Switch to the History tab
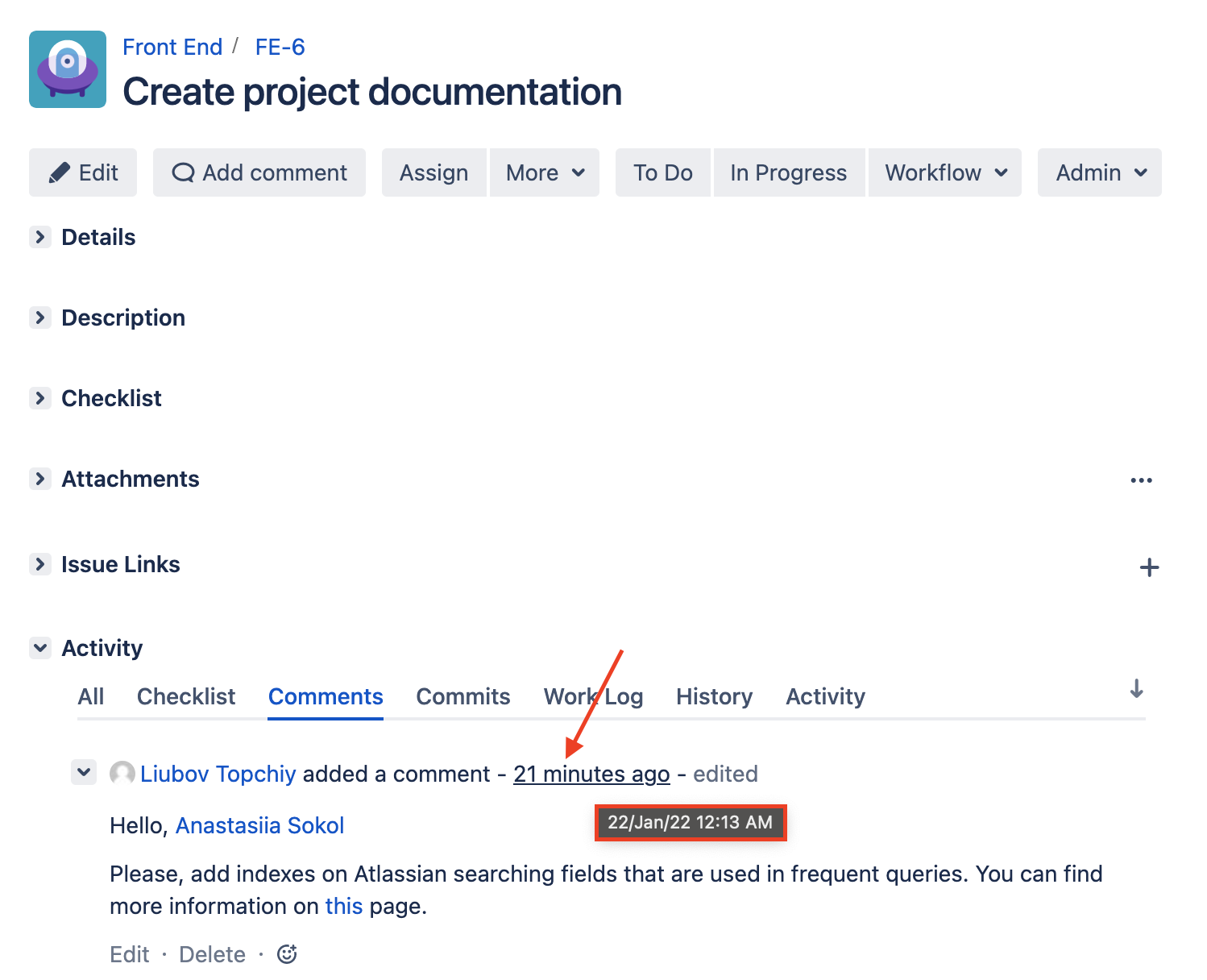Screen dimensions: 1207x980 coord(714,696)
